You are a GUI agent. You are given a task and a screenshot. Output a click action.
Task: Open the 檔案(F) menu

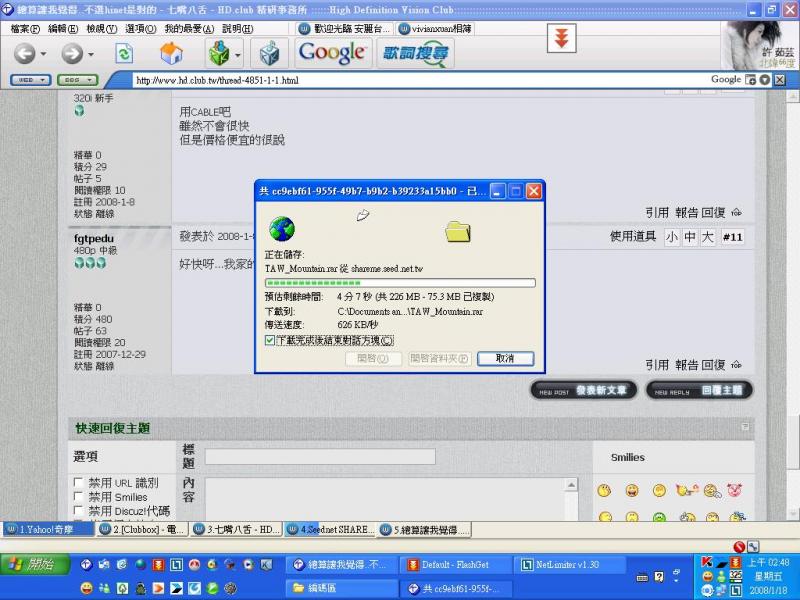[x=25, y=29]
